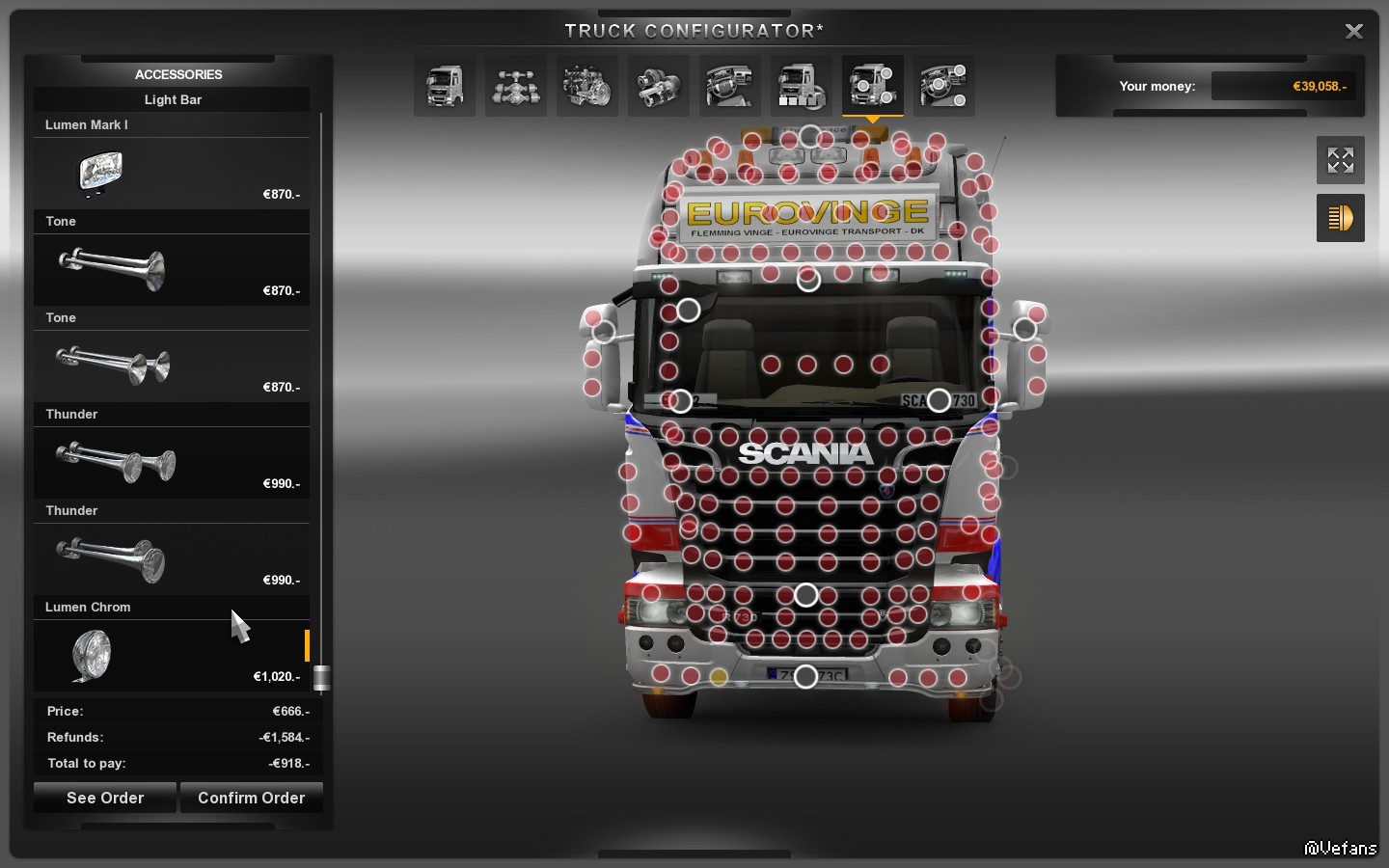This screenshot has height=868, width=1389.
Task: Click the Your money label
Action: (1157, 86)
